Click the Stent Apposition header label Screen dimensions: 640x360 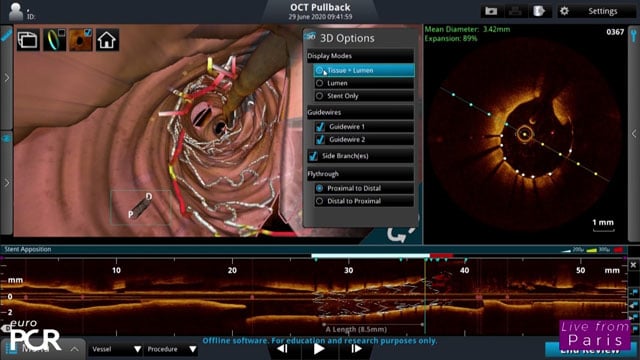tap(28, 249)
